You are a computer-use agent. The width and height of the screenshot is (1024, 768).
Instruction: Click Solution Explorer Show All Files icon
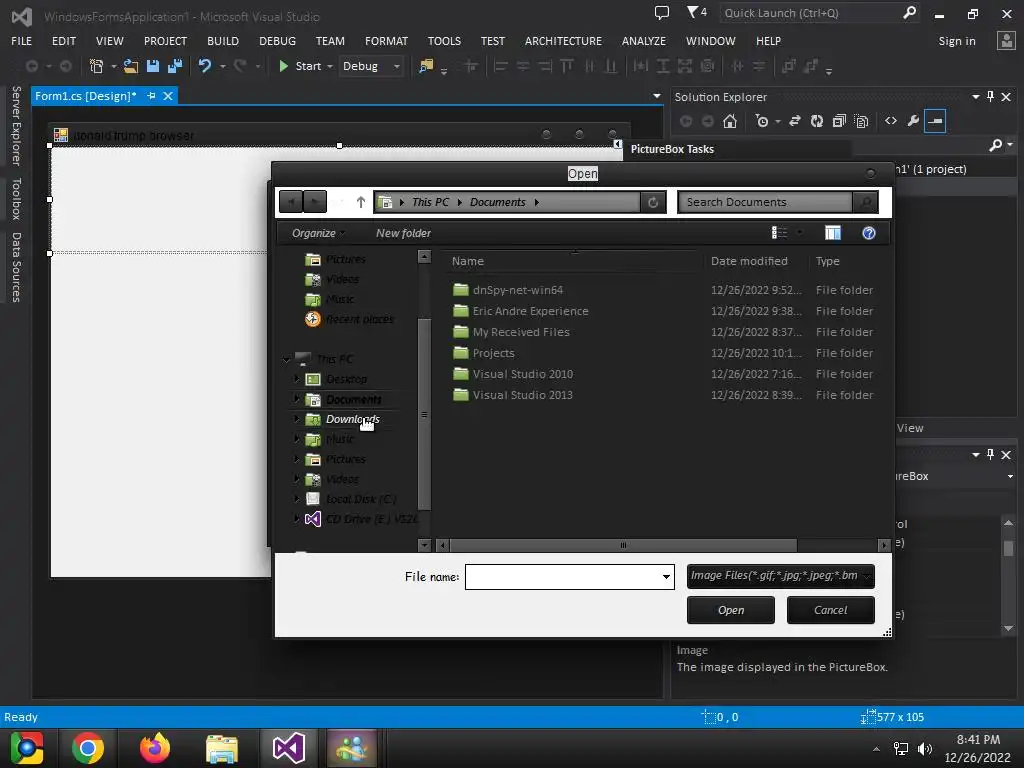point(861,121)
